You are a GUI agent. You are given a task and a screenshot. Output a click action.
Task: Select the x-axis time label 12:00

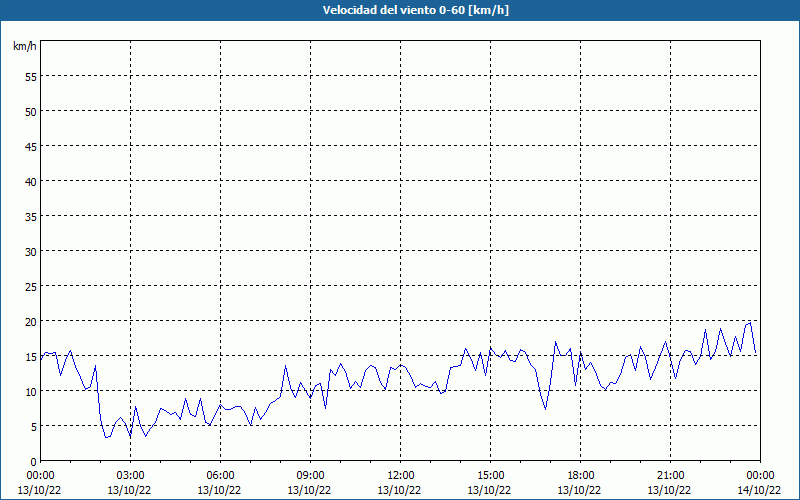(x=400, y=476)
